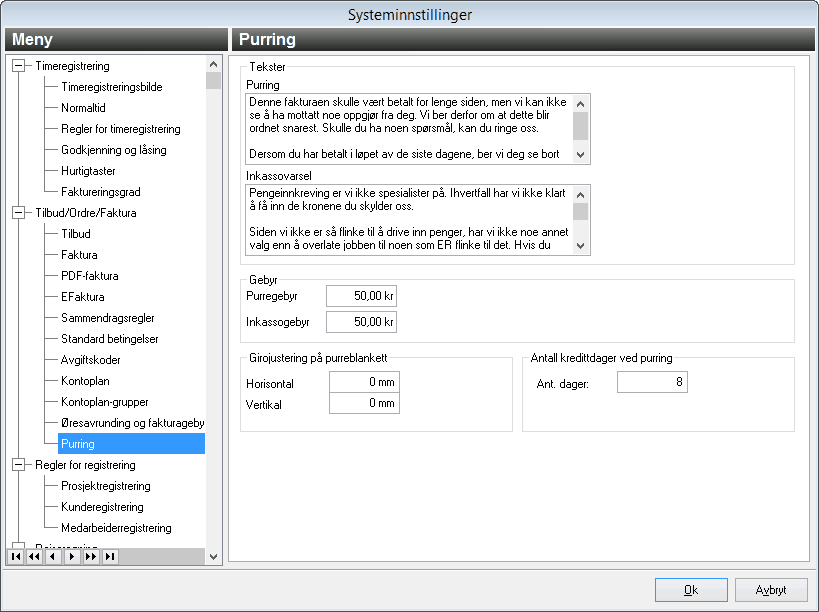Viewport: 819px width, 612px height.
Task: Collapse the Timeregistrering tree node
Action: tap(18, 66)
